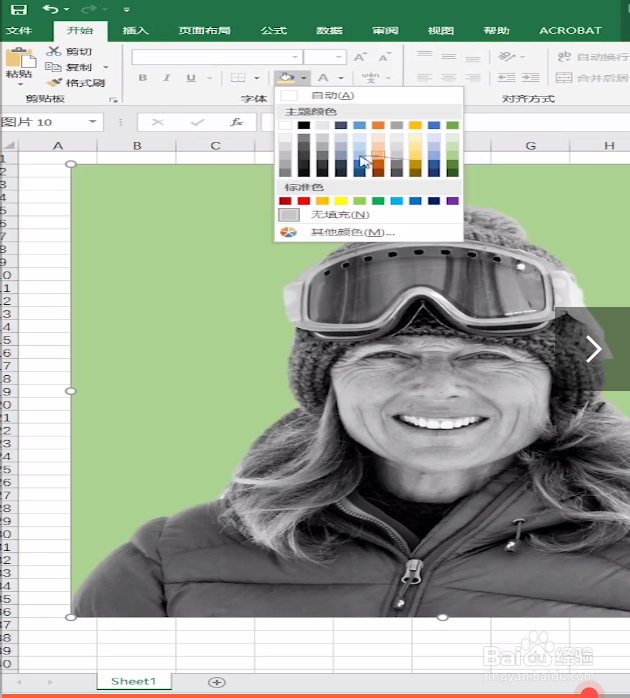Click the Redo arrow icon
The width and height of the screenshot is (630, 698).
tap(89, 8)
